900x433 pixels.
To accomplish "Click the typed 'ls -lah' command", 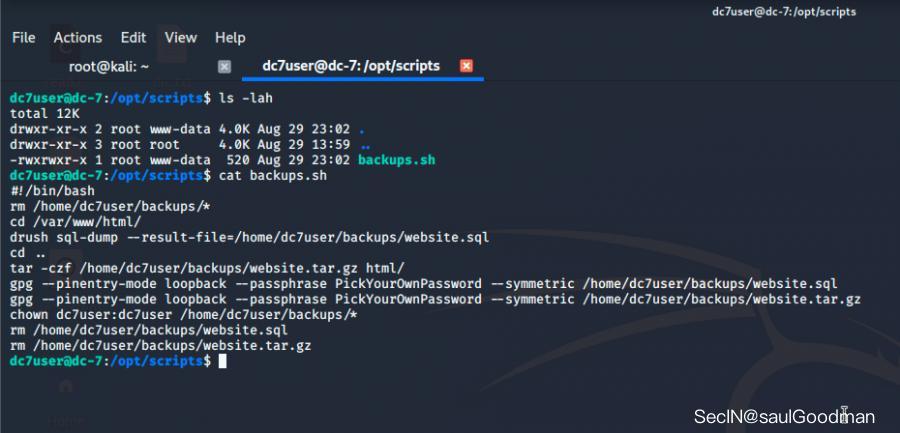I will pyautogui.click(x=245, y=98).
